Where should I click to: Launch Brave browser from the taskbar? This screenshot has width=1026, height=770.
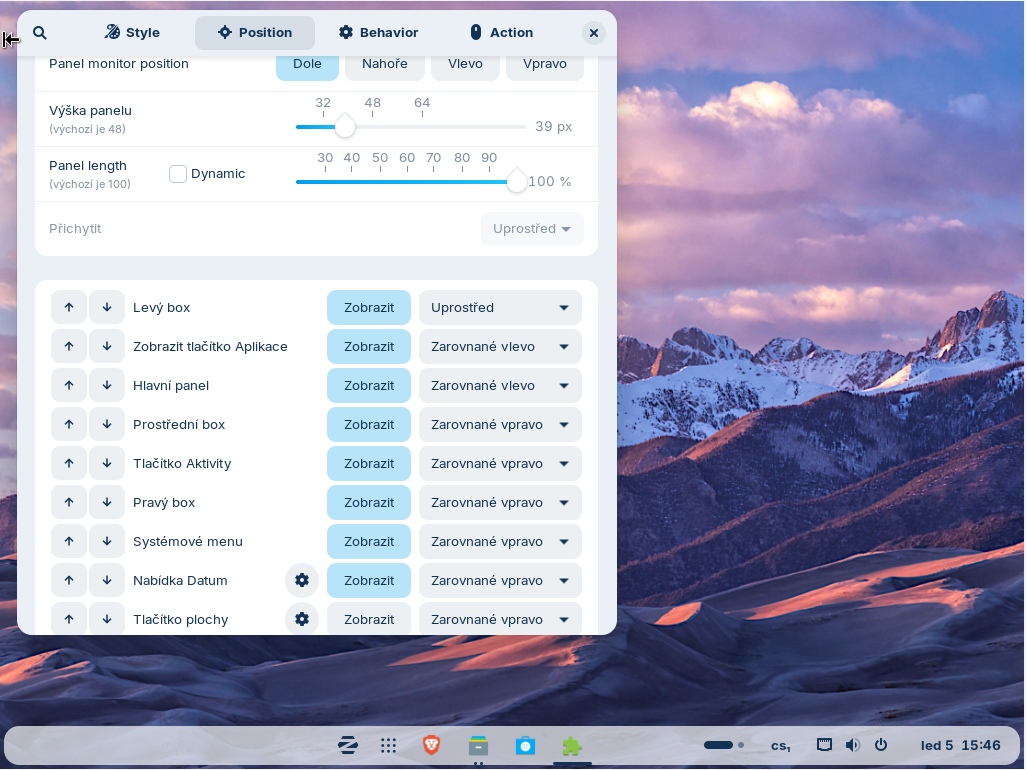pyautogui.click(x=431, y=745)
